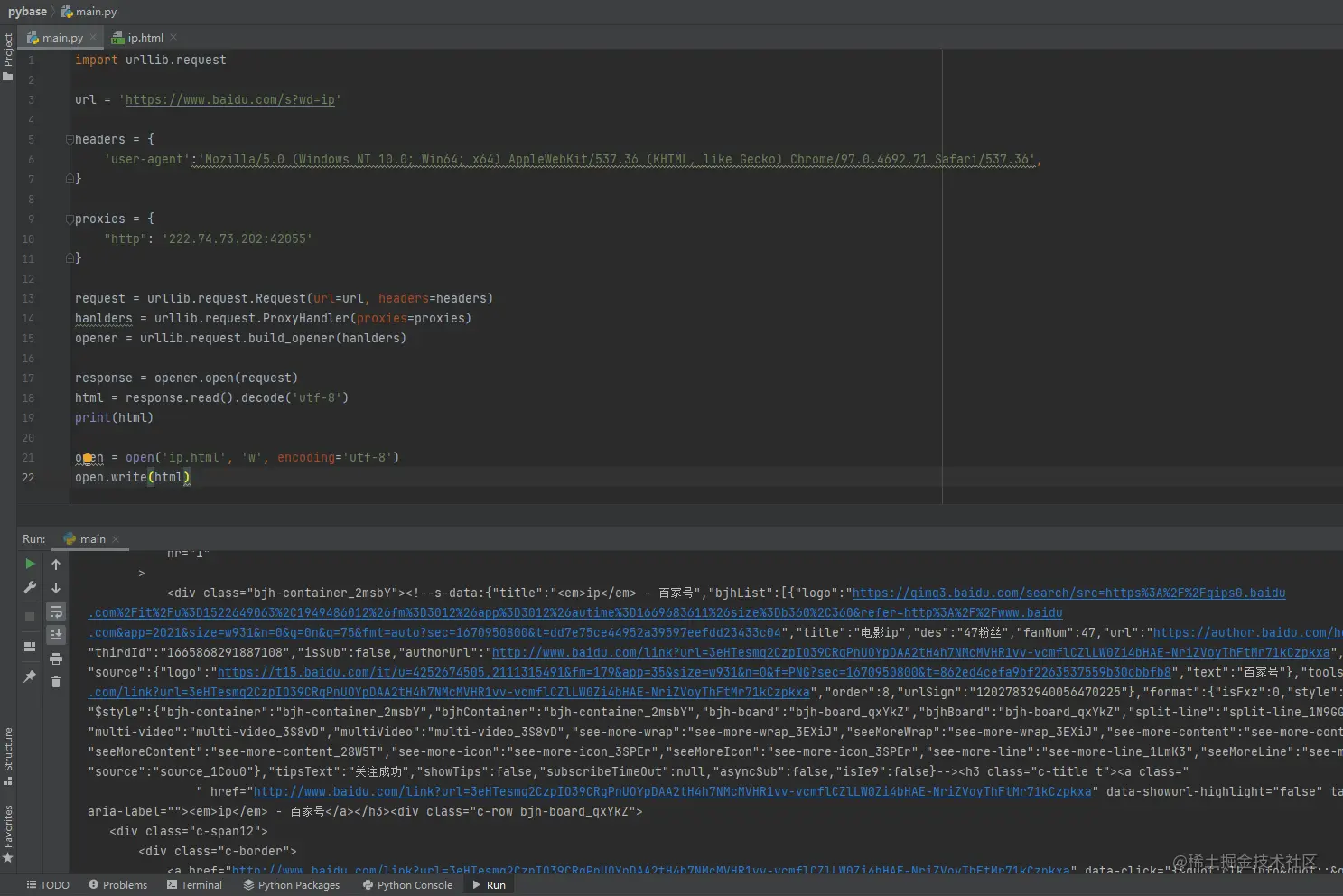
Task: Select the main tab in Run panel
Action: 92,539
